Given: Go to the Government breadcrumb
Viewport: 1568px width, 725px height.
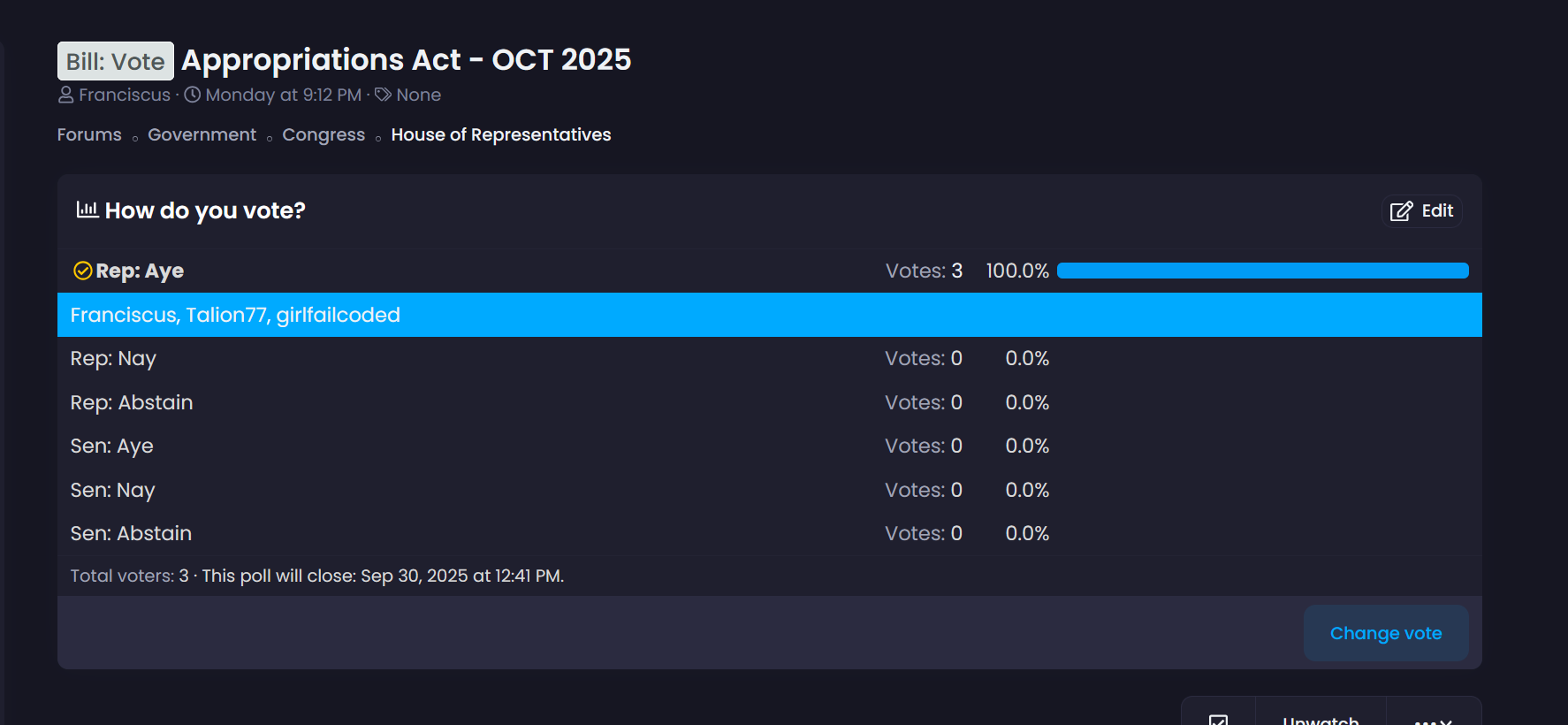Looking at the screenshot, I should point(202,134).
